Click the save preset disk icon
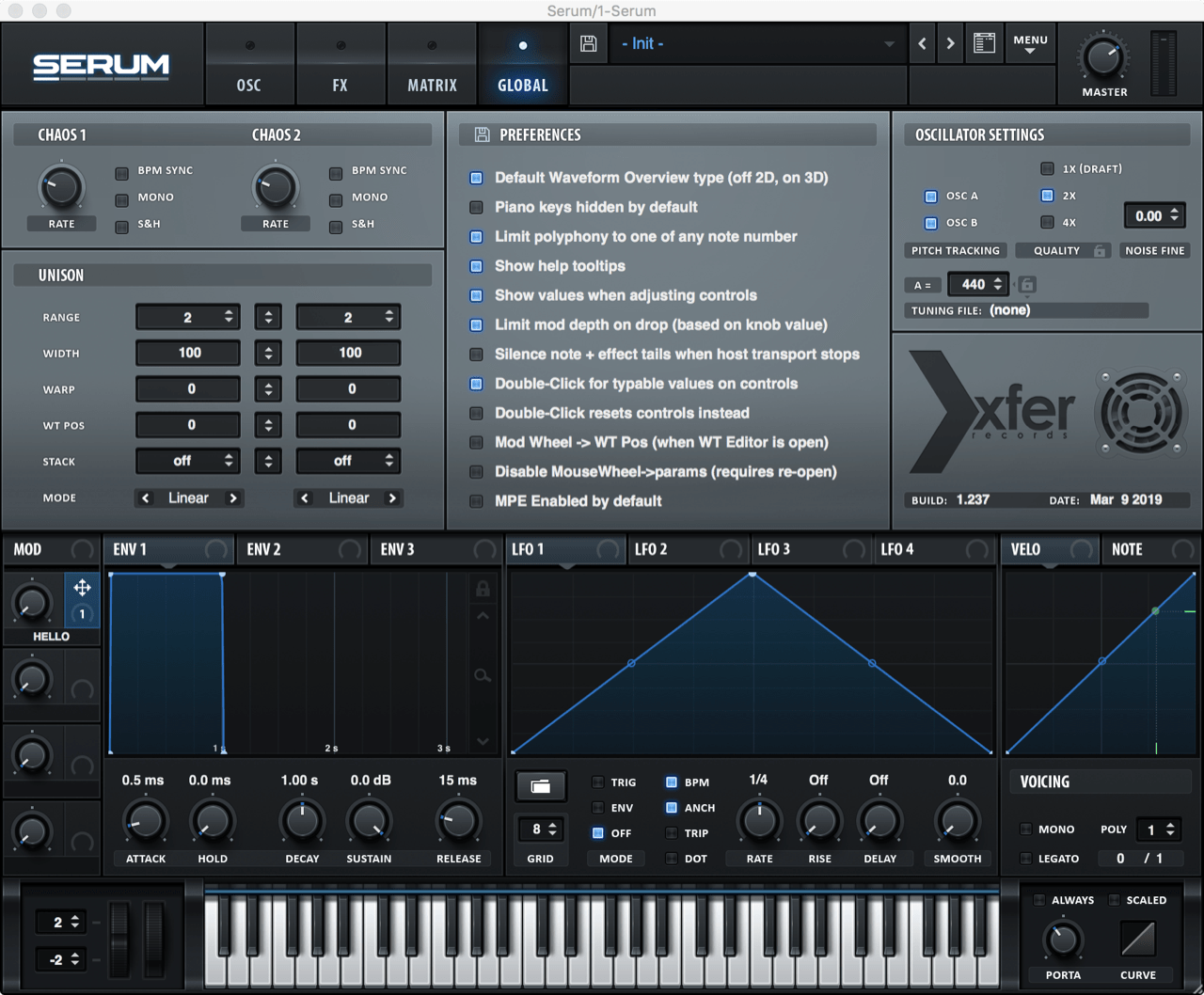The width and height of the screenshot is (1204, 995). pos(589,43)
